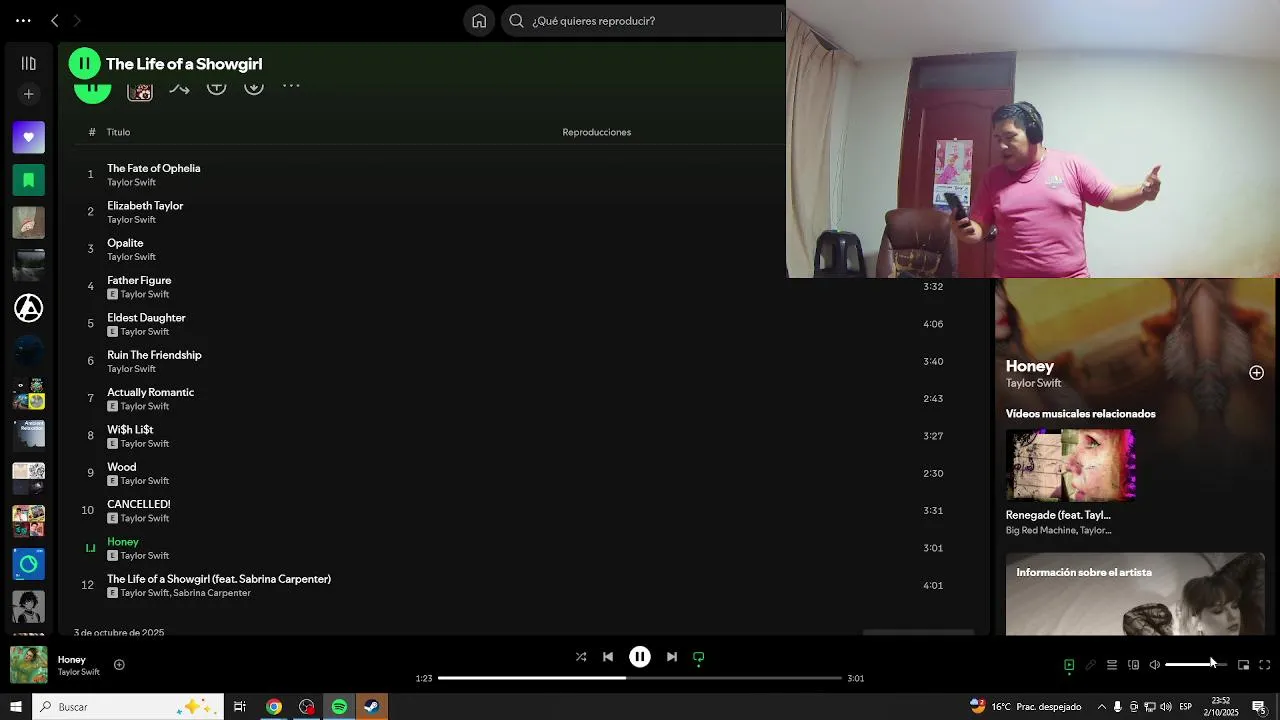
Task: Open Task View on the taskbar
Action: (240, 707)
